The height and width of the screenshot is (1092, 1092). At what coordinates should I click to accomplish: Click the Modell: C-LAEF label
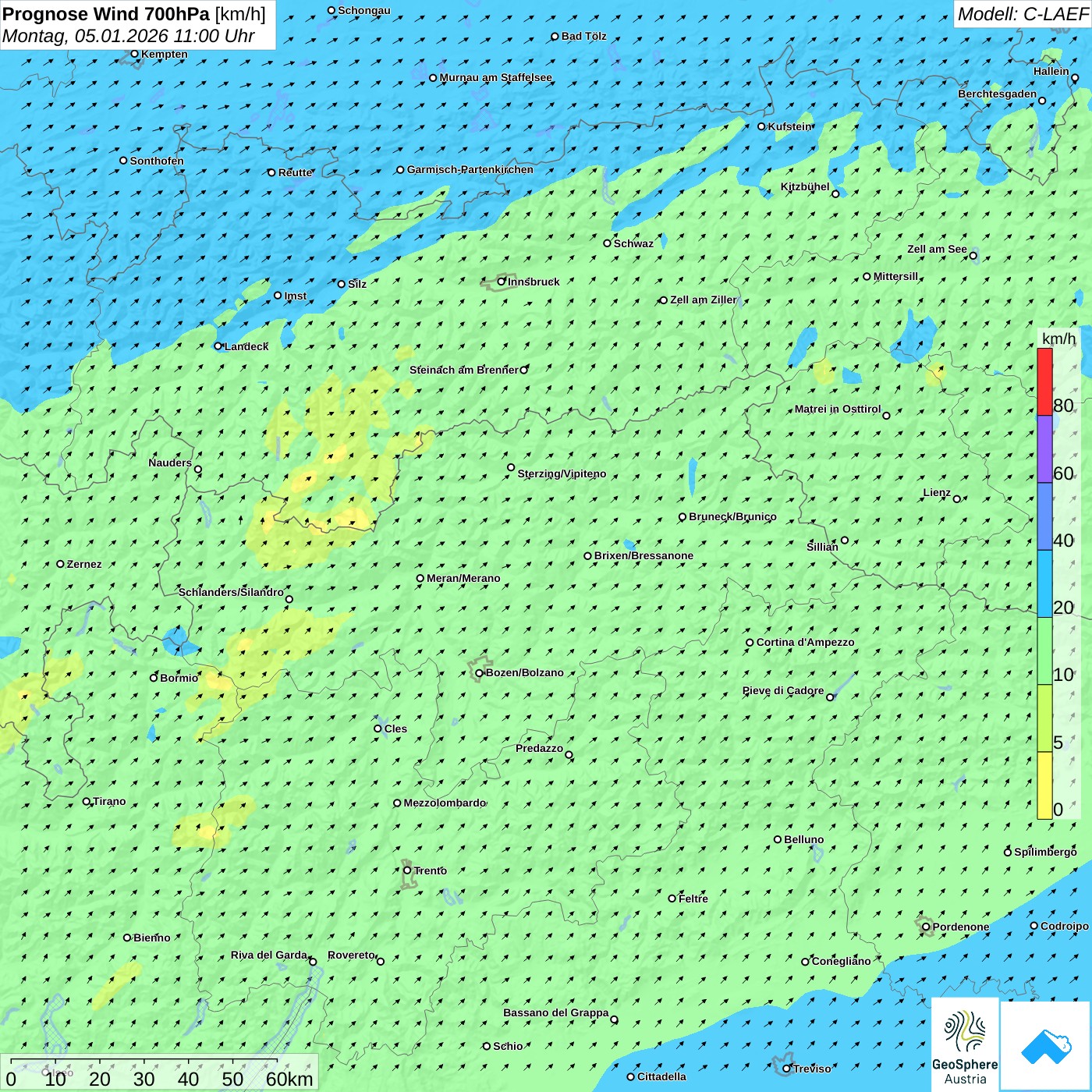(1022, 14)
